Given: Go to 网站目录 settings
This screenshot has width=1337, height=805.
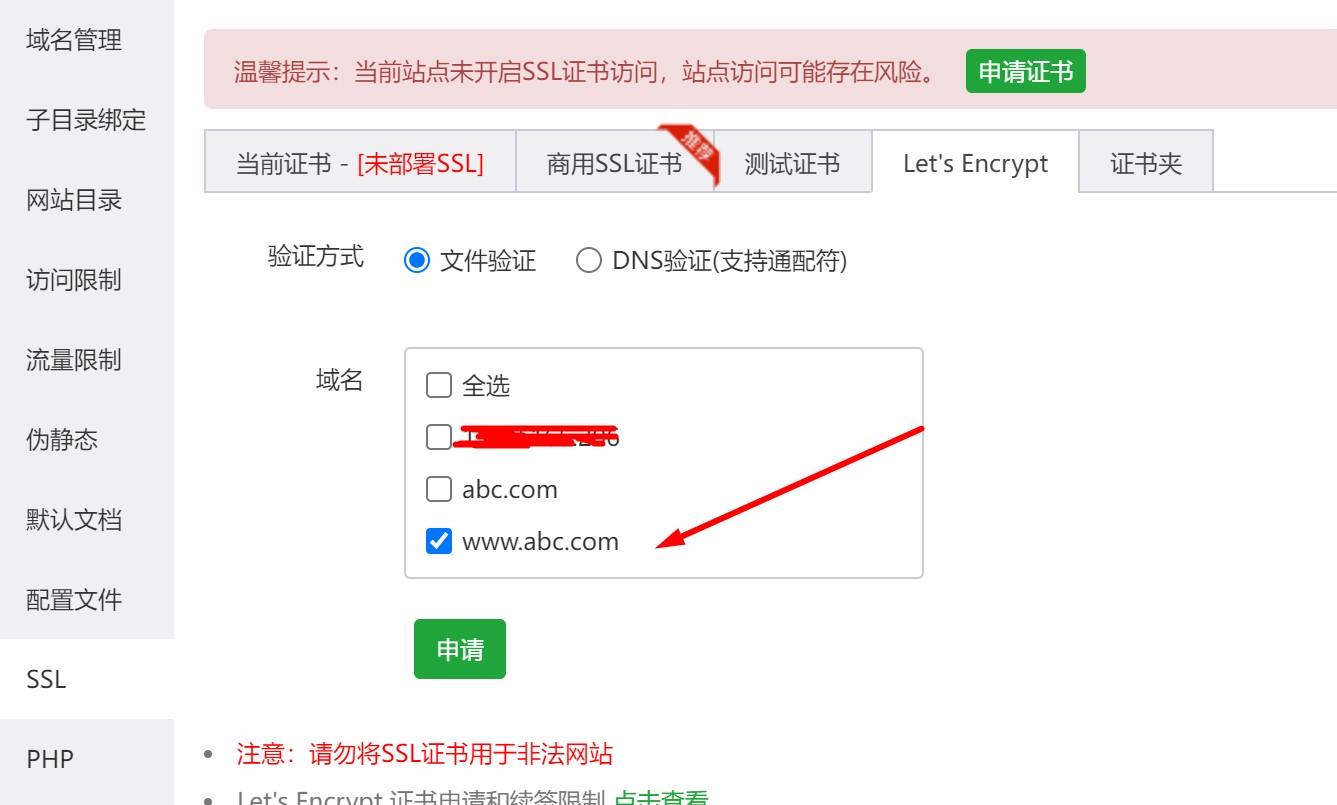Looking at the screenshot, I should (x=74, y=200).
